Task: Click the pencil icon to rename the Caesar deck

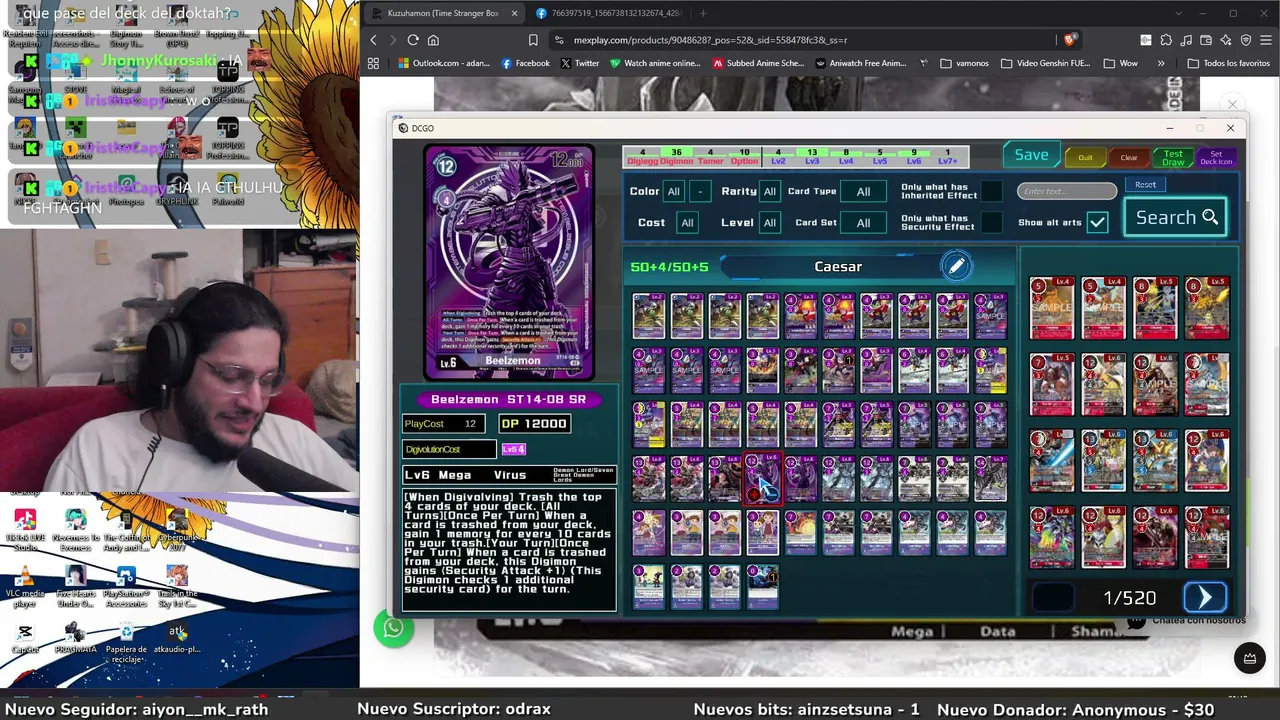Action: (x=956, y=266)
